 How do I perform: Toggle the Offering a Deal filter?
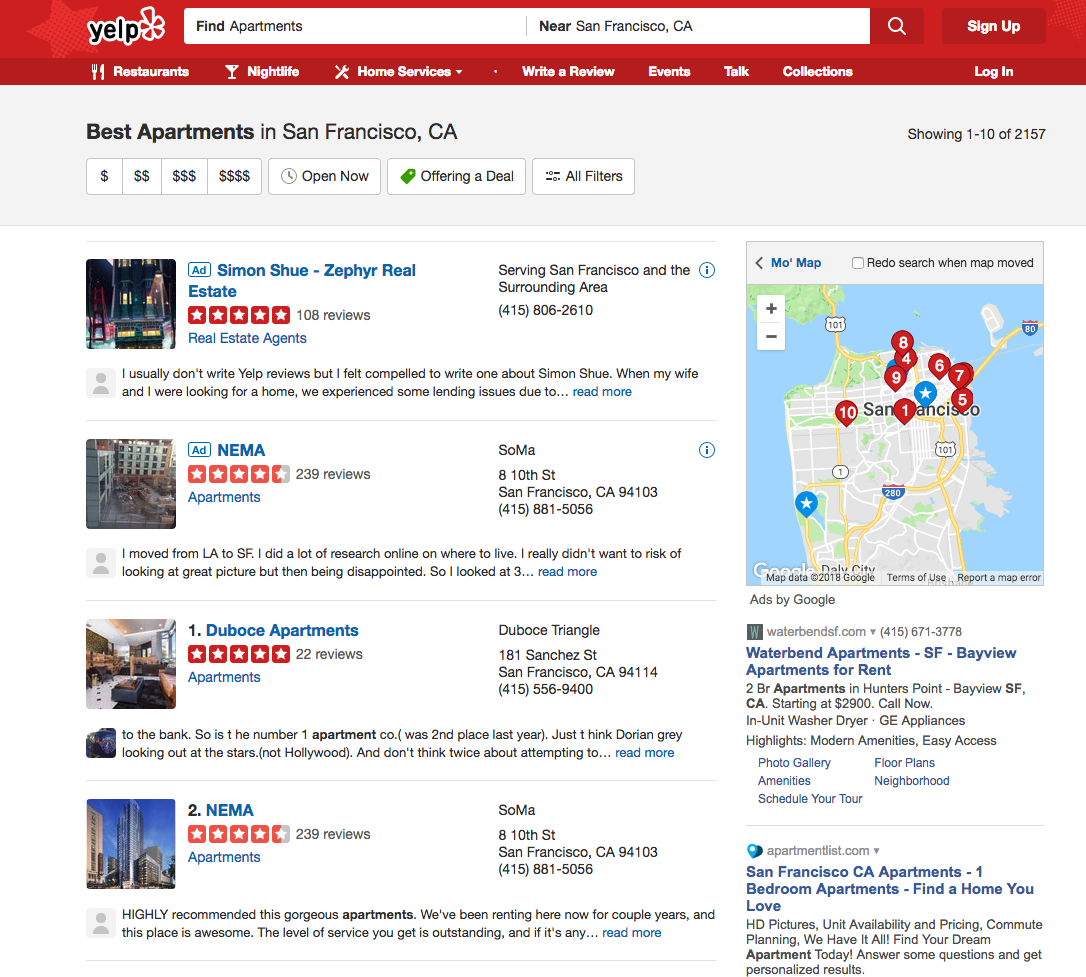(x=456, y=177)
